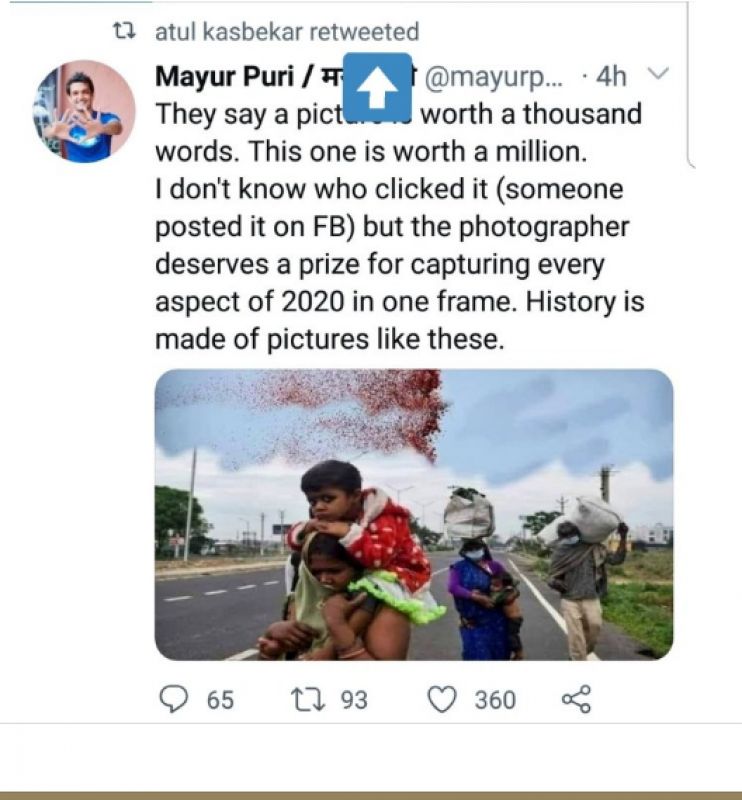Open Mayur Puri's round profile avatar
This screenshot has height=800, width=742.
(x=84, y=111)
